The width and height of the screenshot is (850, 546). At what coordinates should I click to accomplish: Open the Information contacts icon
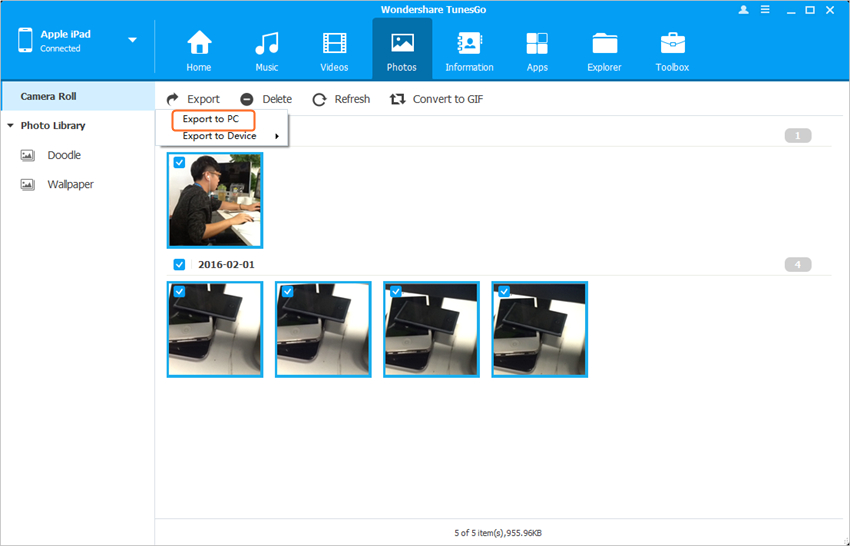pos(469,44)
